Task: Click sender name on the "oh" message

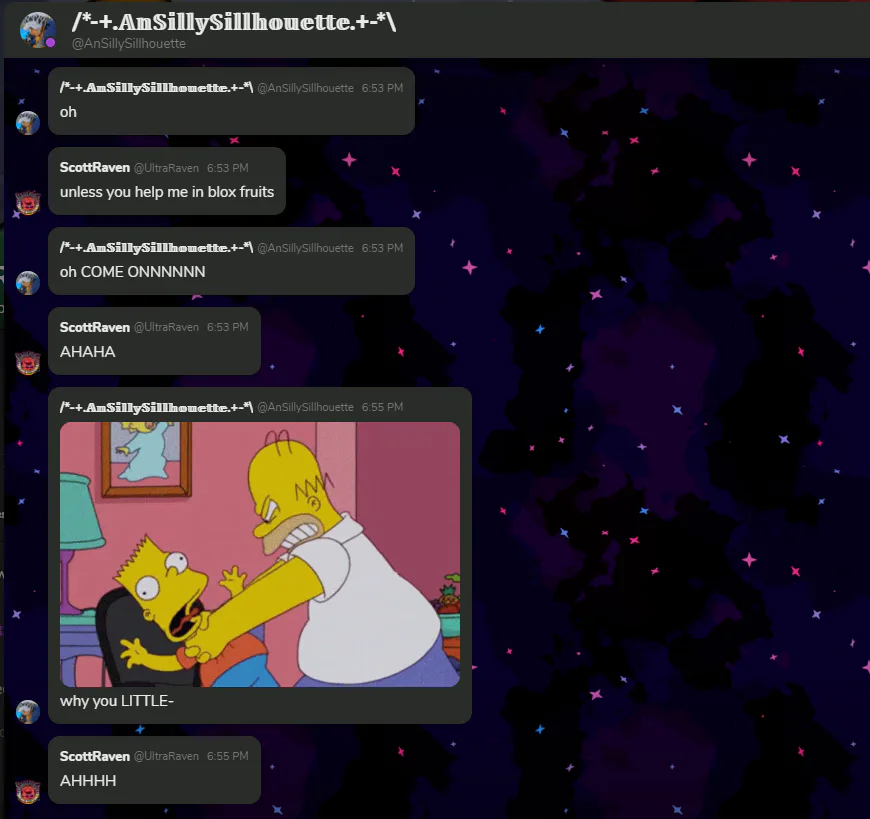Action: tap(156, 88)
